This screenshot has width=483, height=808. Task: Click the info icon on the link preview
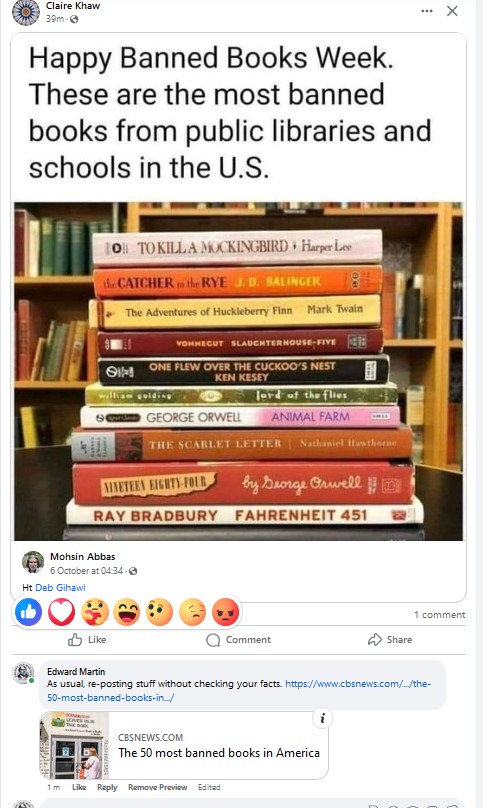pos(323,718)
